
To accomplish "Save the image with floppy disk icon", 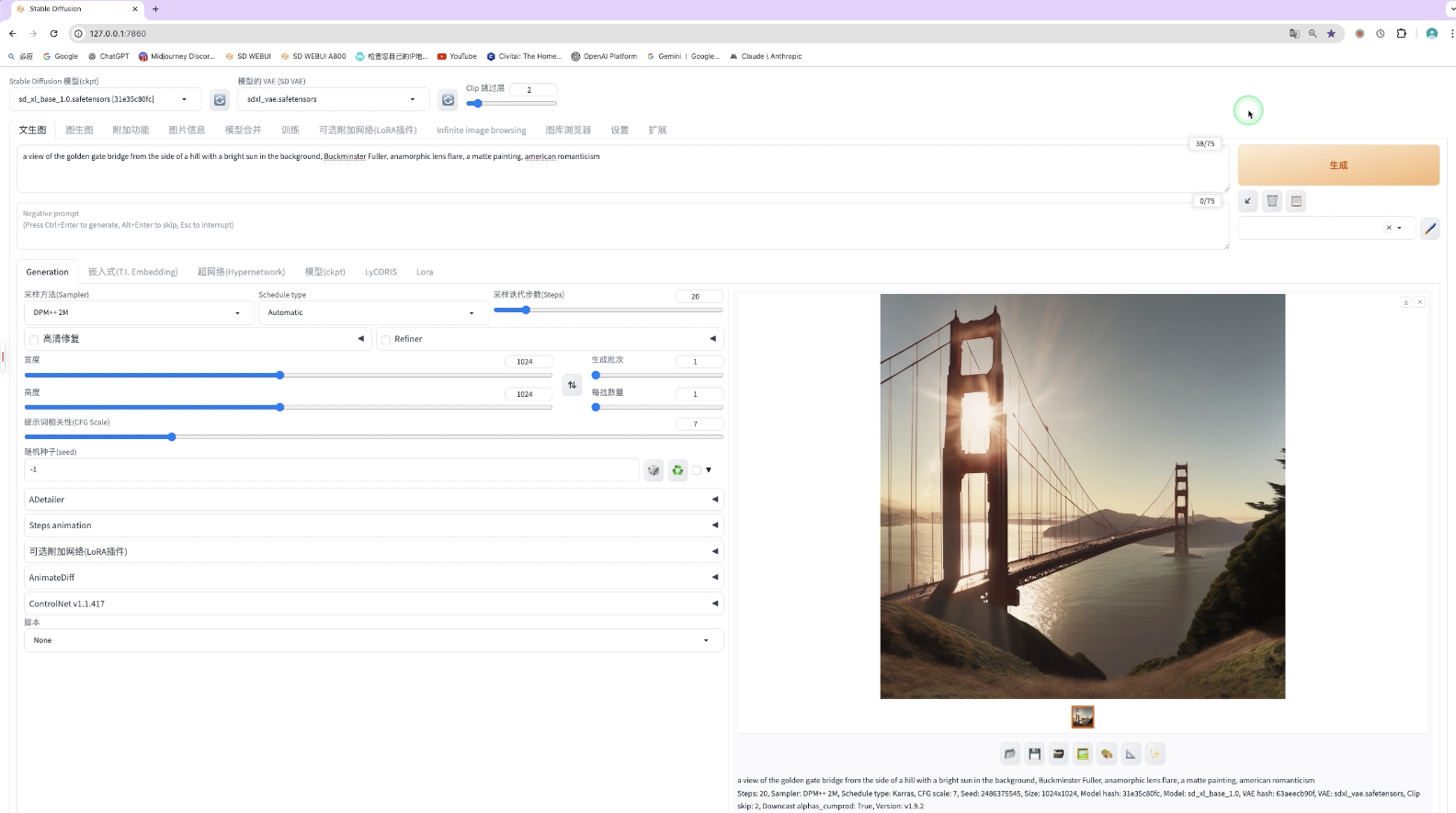I will 1034,754.
